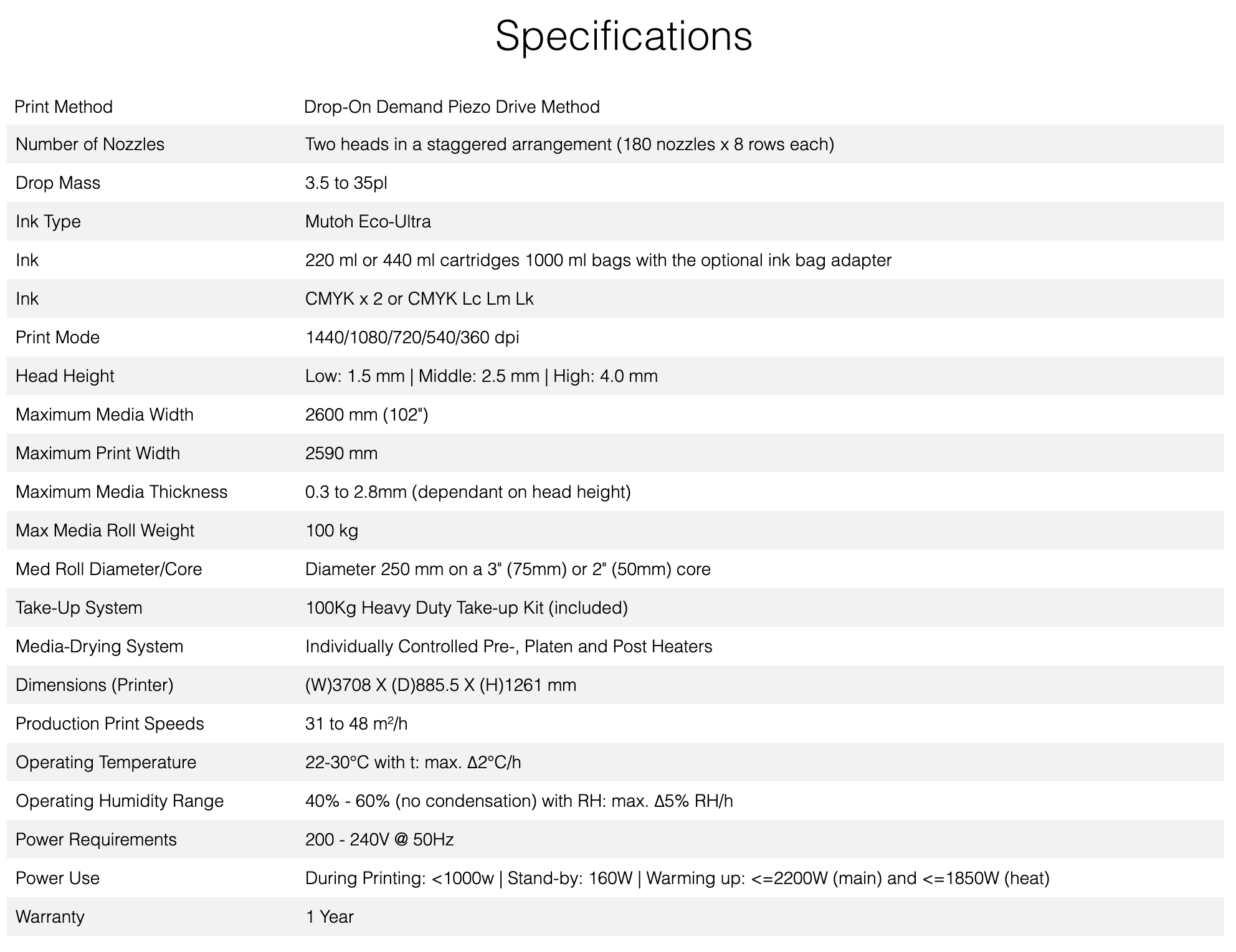Click the Drop Mass value 3.5 to 35pl

pyautogui.click(x=346, y=183)
